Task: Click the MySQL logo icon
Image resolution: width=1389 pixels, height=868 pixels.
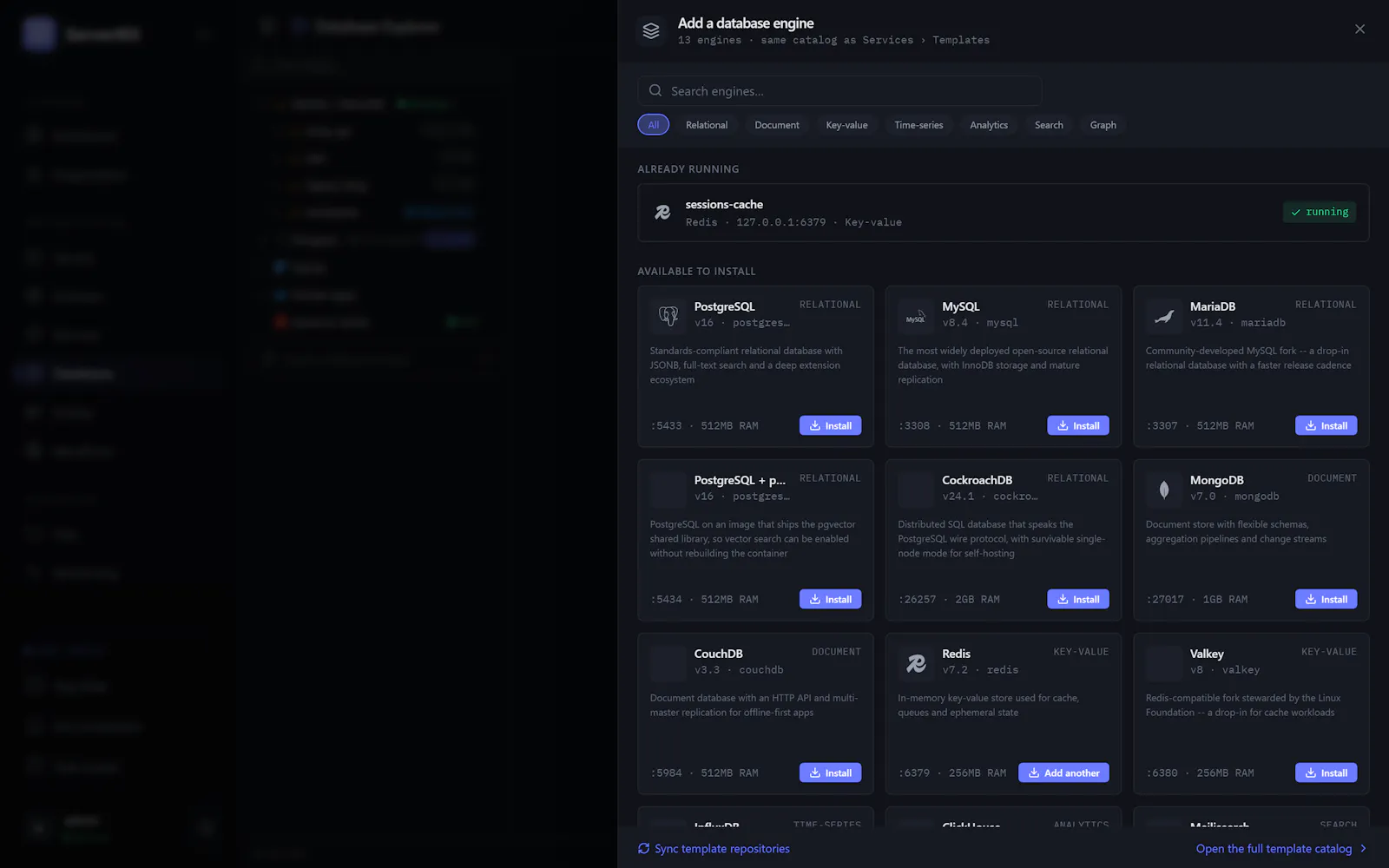Action: click(916, 316)
